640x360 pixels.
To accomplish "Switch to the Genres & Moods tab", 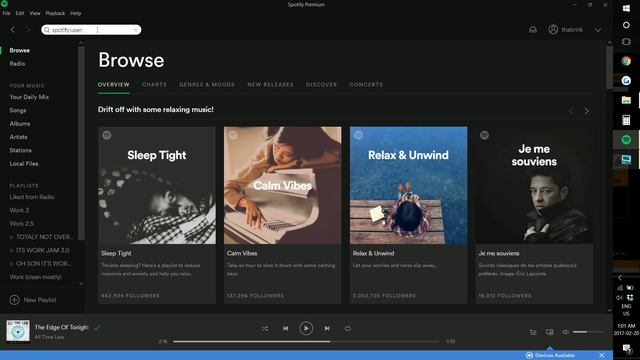I will [x=207, y=84].
